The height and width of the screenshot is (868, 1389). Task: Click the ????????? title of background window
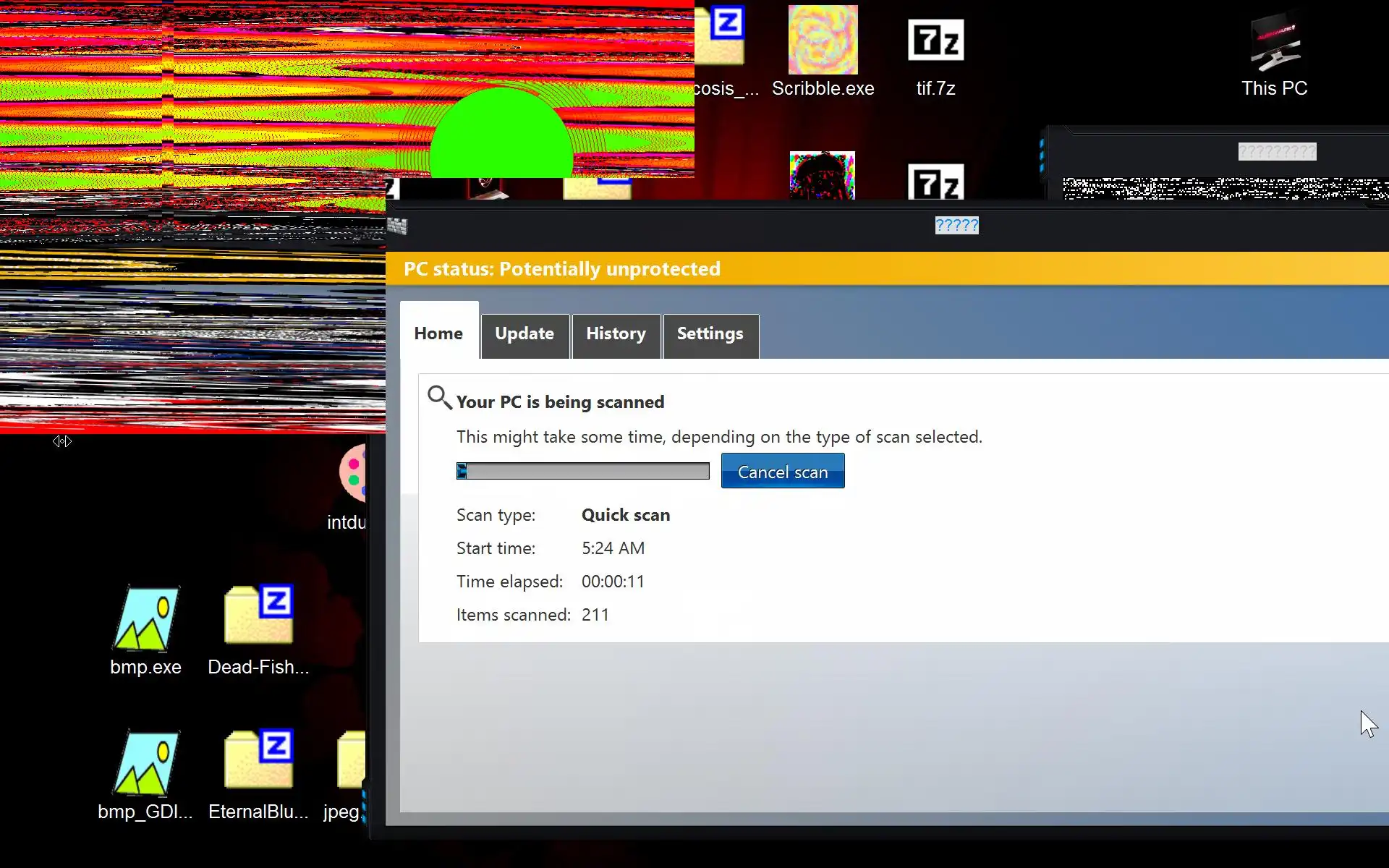(1277, 152)
